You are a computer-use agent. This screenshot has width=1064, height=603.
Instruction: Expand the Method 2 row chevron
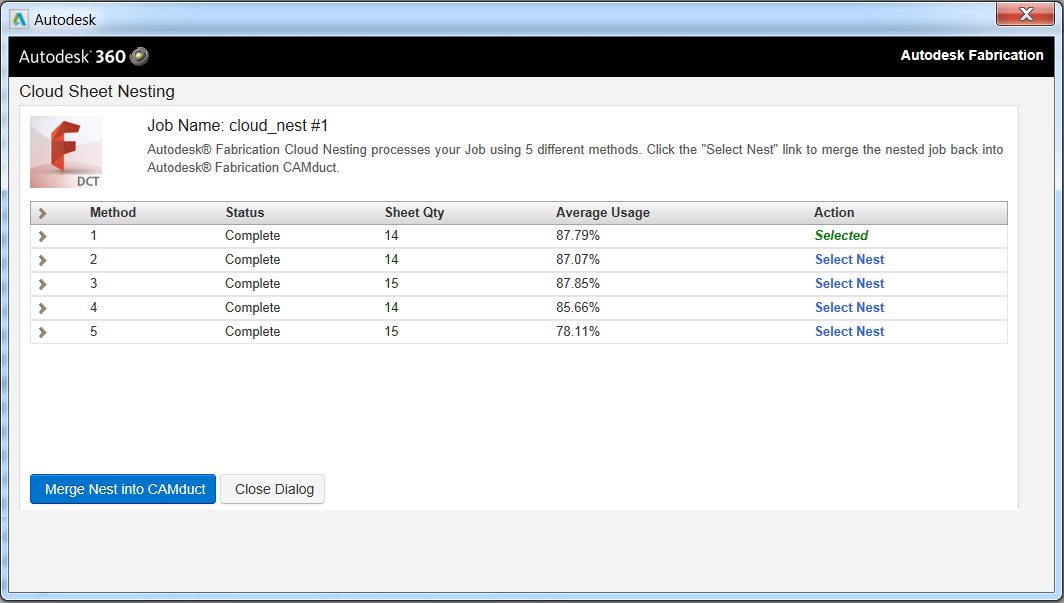tap(43, 260)
